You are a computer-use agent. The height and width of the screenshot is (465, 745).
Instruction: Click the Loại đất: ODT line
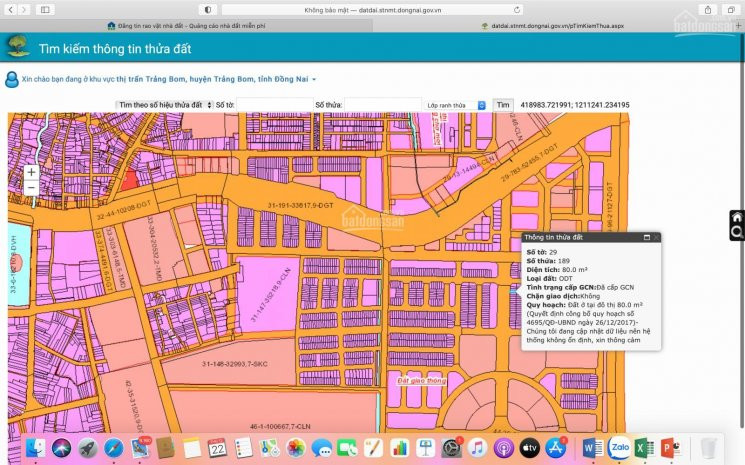coord(549,278)
